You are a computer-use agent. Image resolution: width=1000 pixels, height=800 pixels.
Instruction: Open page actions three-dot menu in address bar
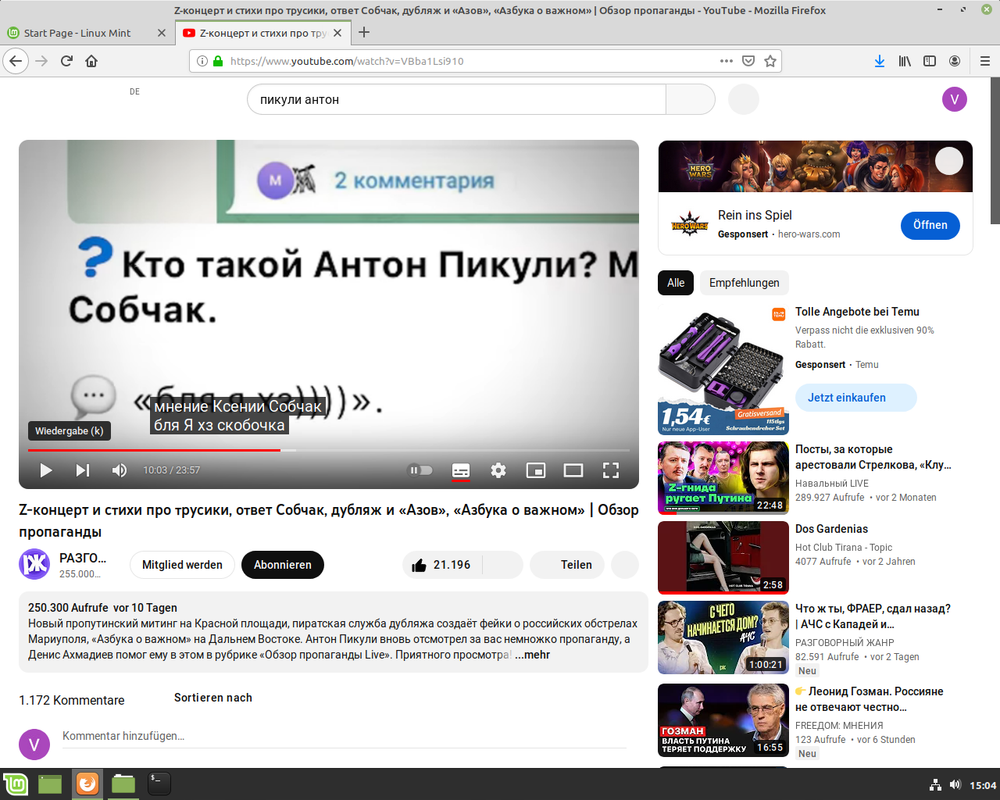click(x=726, y=61)
